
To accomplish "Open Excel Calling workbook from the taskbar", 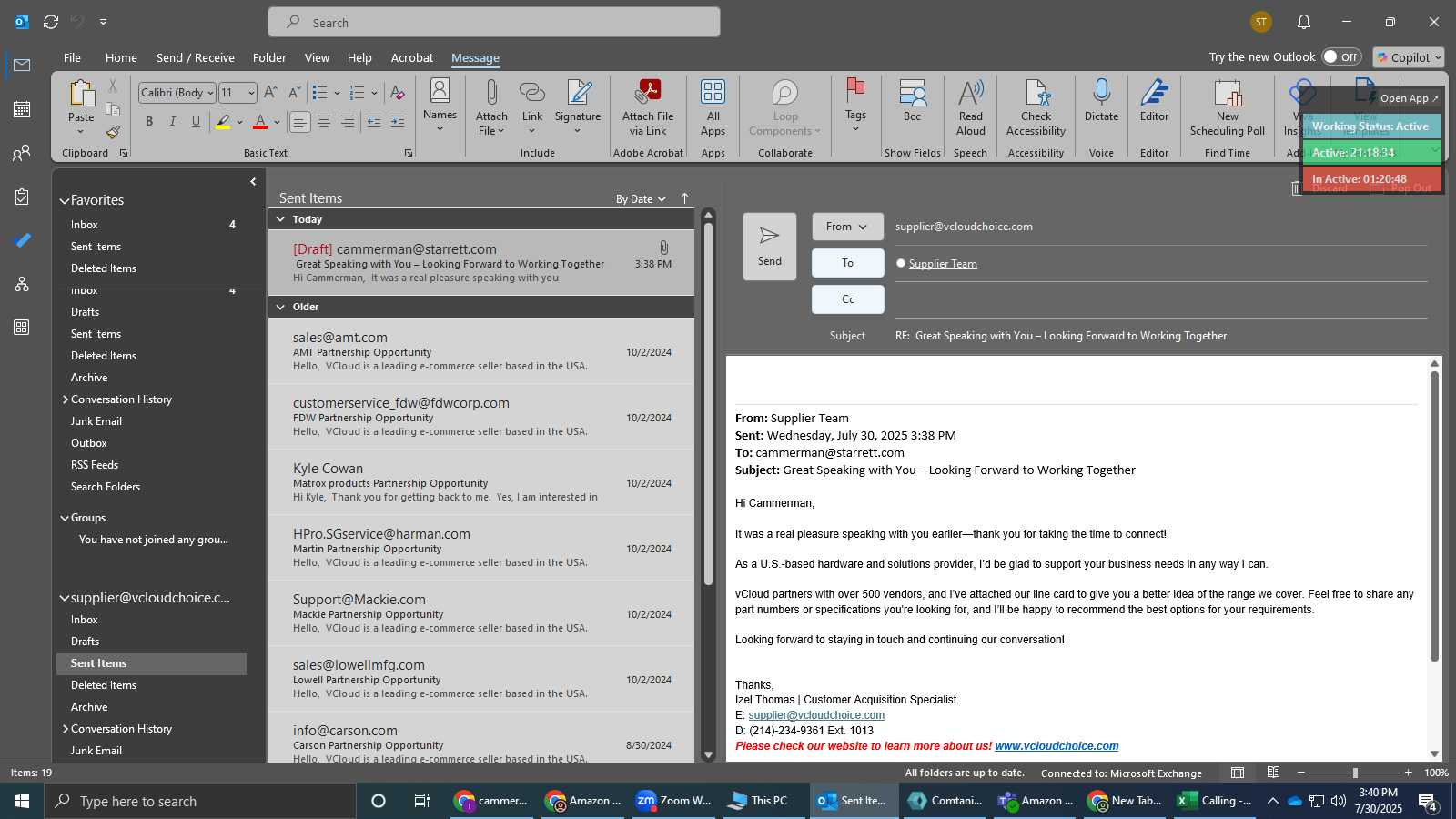I will [1215, 801].
